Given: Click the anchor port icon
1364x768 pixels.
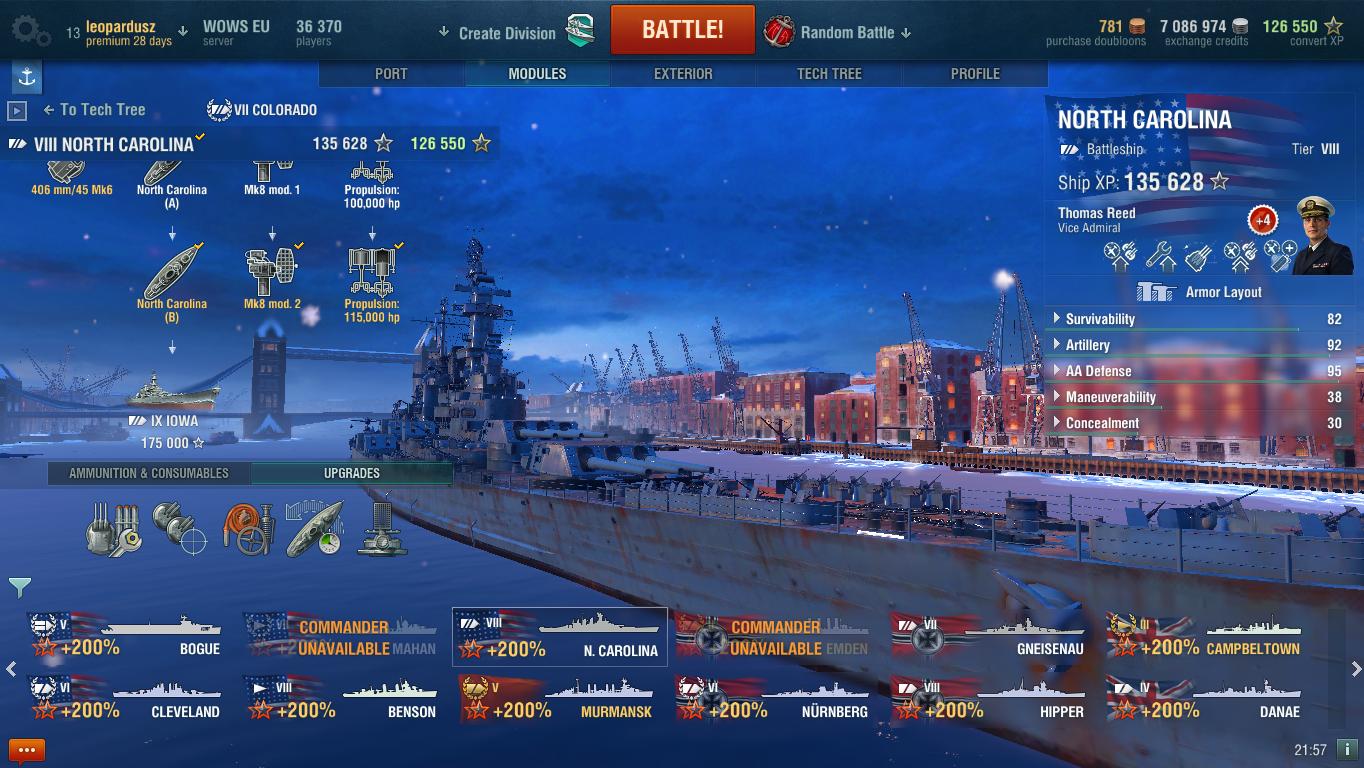Looking at the screenshot, I should point(27,77).
